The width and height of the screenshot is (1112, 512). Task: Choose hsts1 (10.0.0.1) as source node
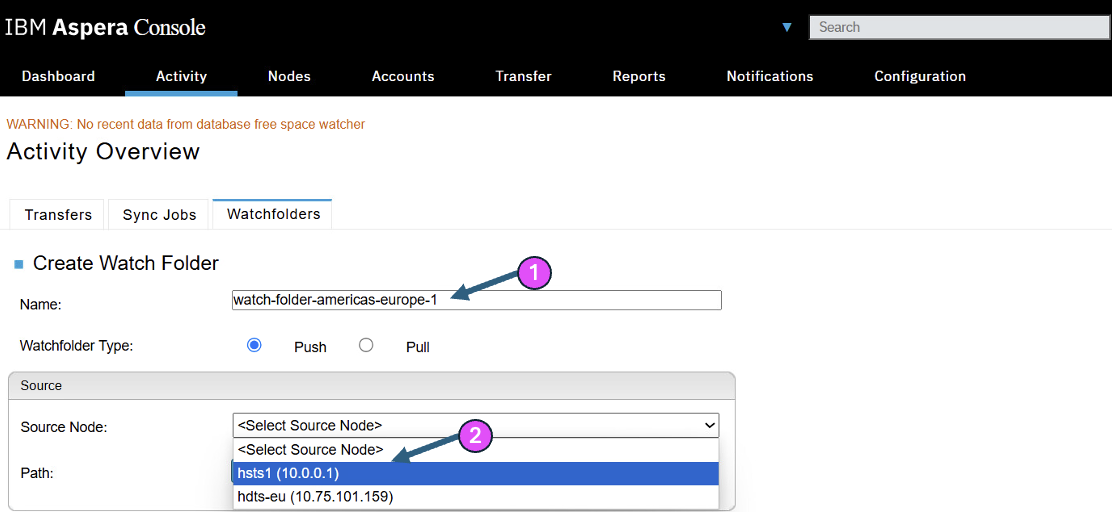pos(476,473)
